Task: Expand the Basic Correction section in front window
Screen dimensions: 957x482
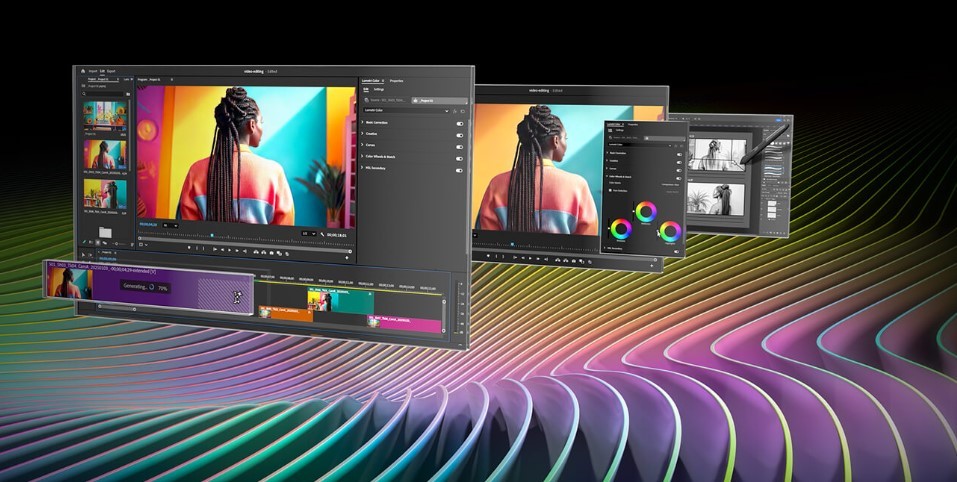Action: coord(362,123)
